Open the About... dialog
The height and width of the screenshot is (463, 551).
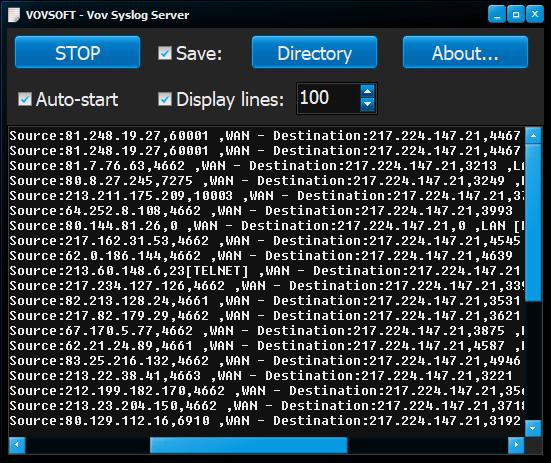pyautogui.click(x=465, y=52)
